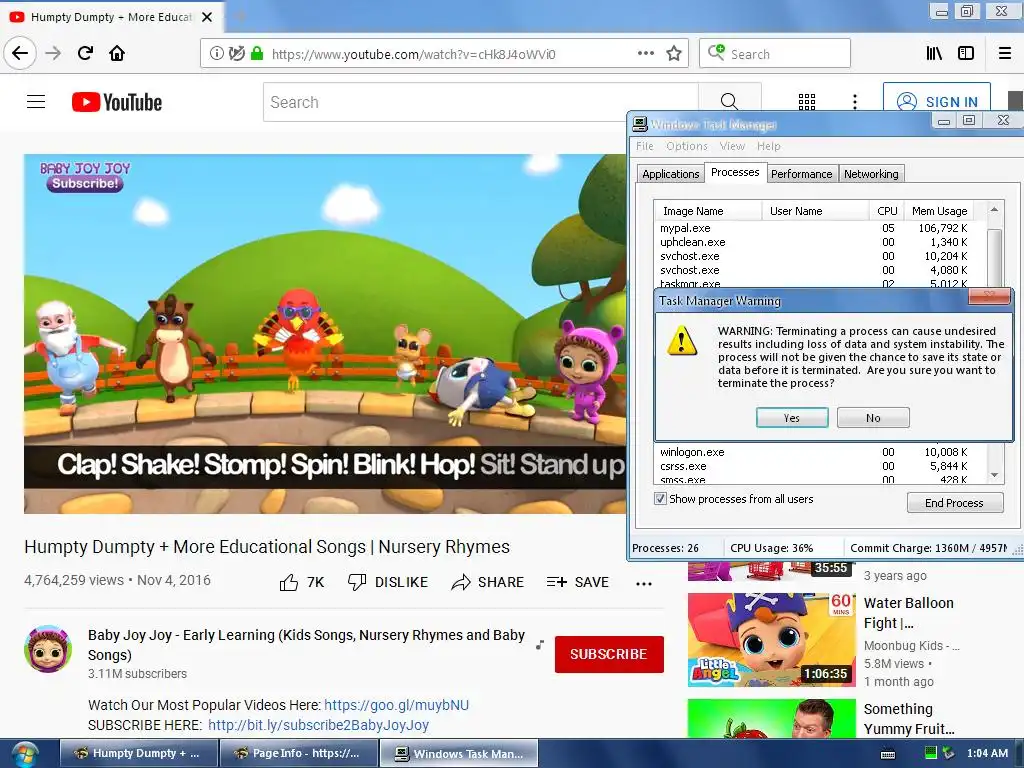The image size is (1024, 768).
Task: Open the browser home page icon
Action: [117, 53]
